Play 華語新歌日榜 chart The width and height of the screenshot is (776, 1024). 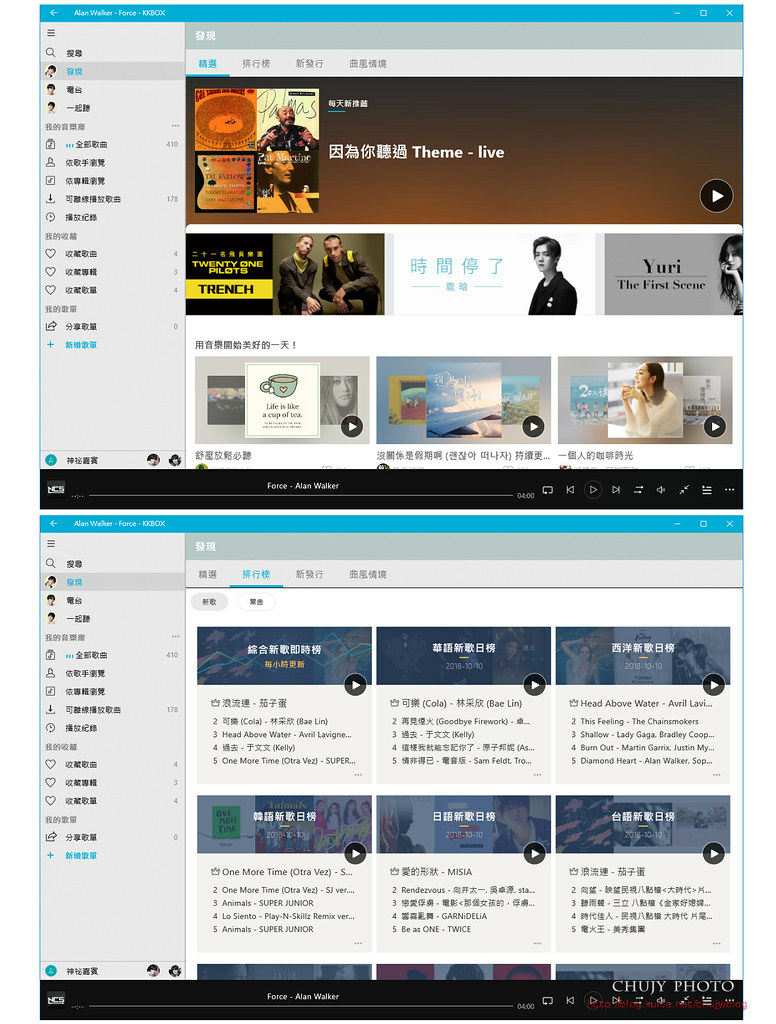point(534,685)
